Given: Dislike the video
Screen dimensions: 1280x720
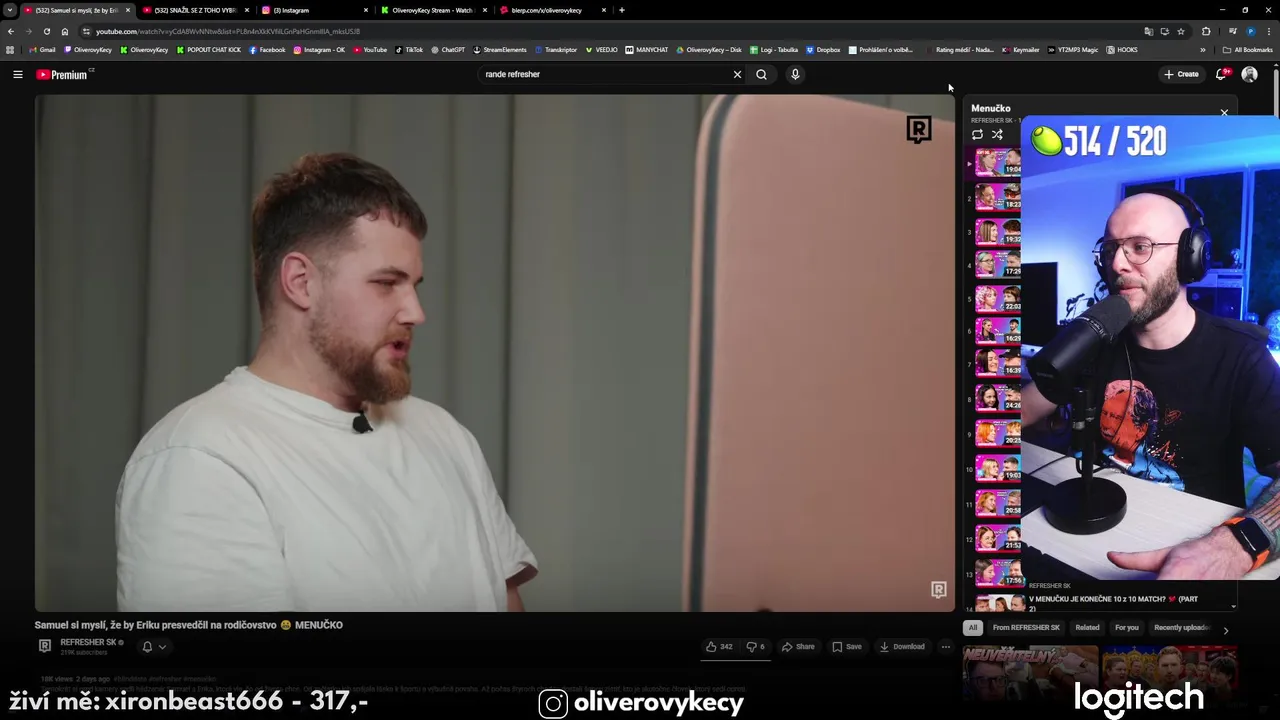Looking at the screenshot, I should (x=756, y=647).
